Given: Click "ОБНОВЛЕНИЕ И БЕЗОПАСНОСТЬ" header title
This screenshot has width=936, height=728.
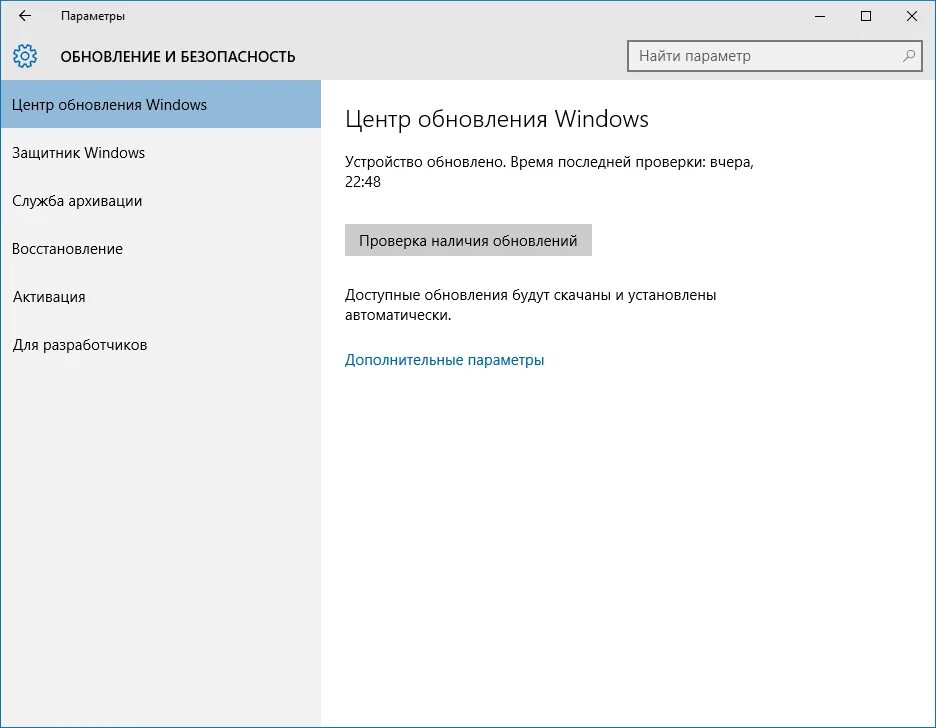Looking at the screenshot, I should (x=178, y=57).
